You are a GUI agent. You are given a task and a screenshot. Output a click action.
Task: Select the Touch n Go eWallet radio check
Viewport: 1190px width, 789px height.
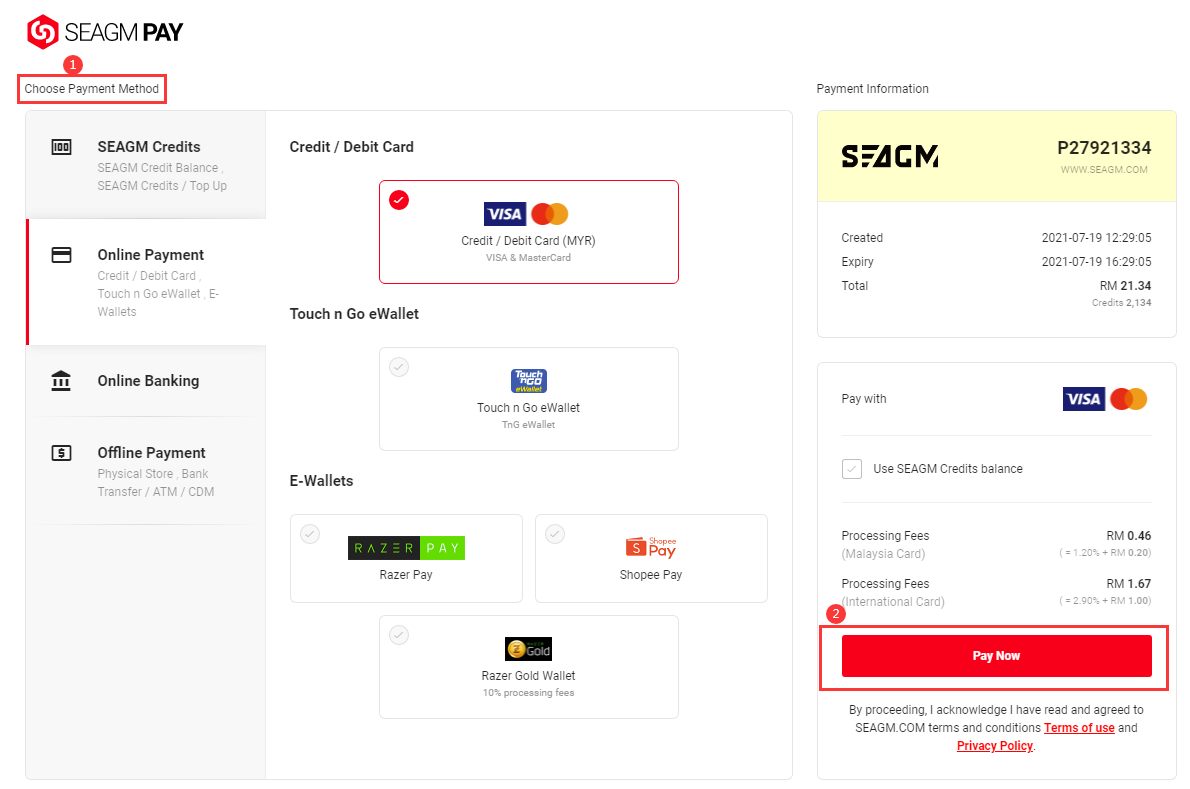click(399, 367)
